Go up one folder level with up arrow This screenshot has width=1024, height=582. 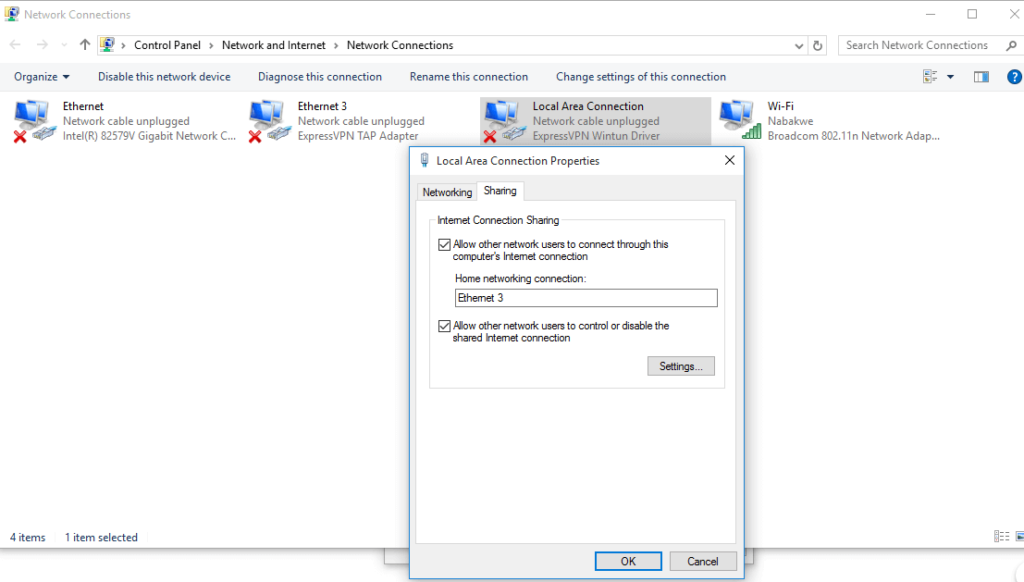(x=85, y=45)
